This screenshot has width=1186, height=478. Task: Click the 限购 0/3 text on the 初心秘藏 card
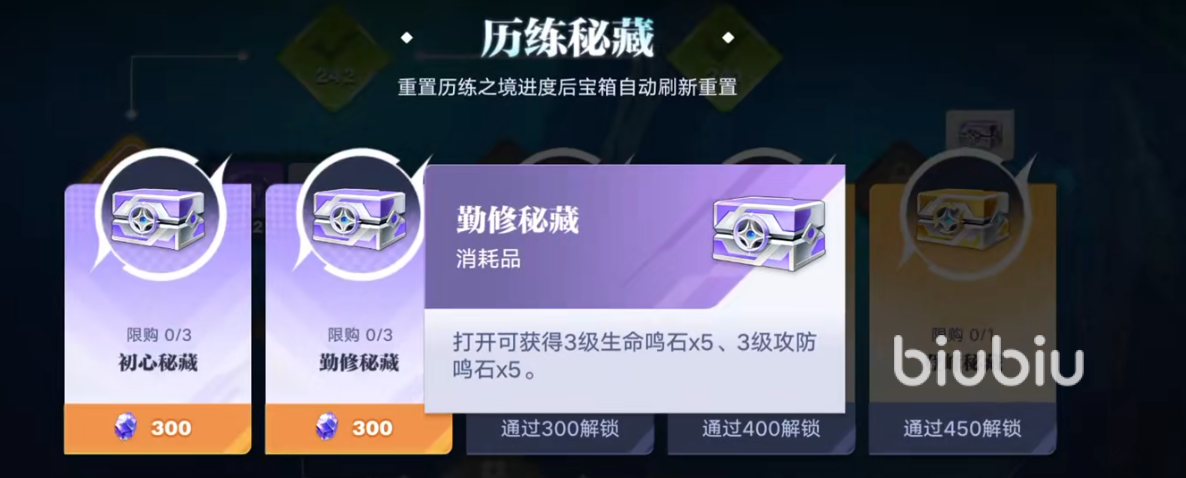[157, 334]
